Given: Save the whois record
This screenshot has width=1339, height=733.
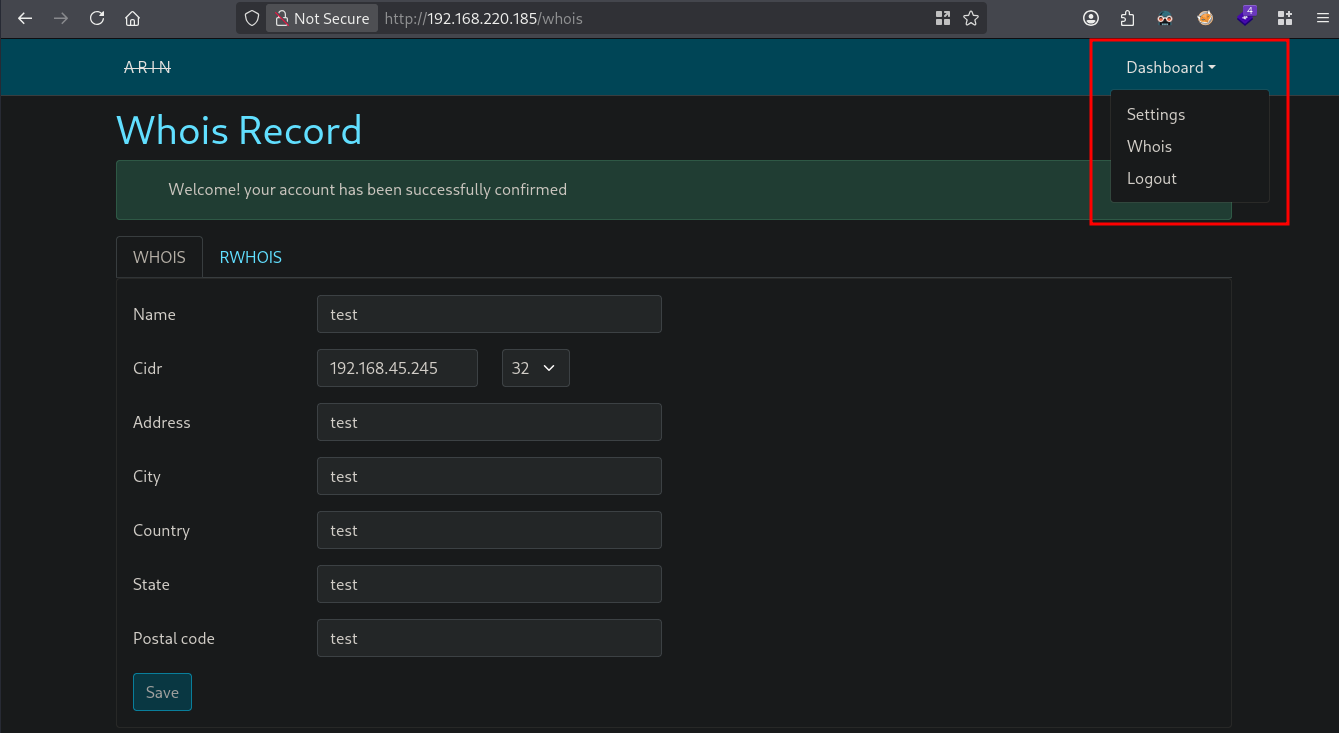Looking at the screenshot, I should click(162, 692).
